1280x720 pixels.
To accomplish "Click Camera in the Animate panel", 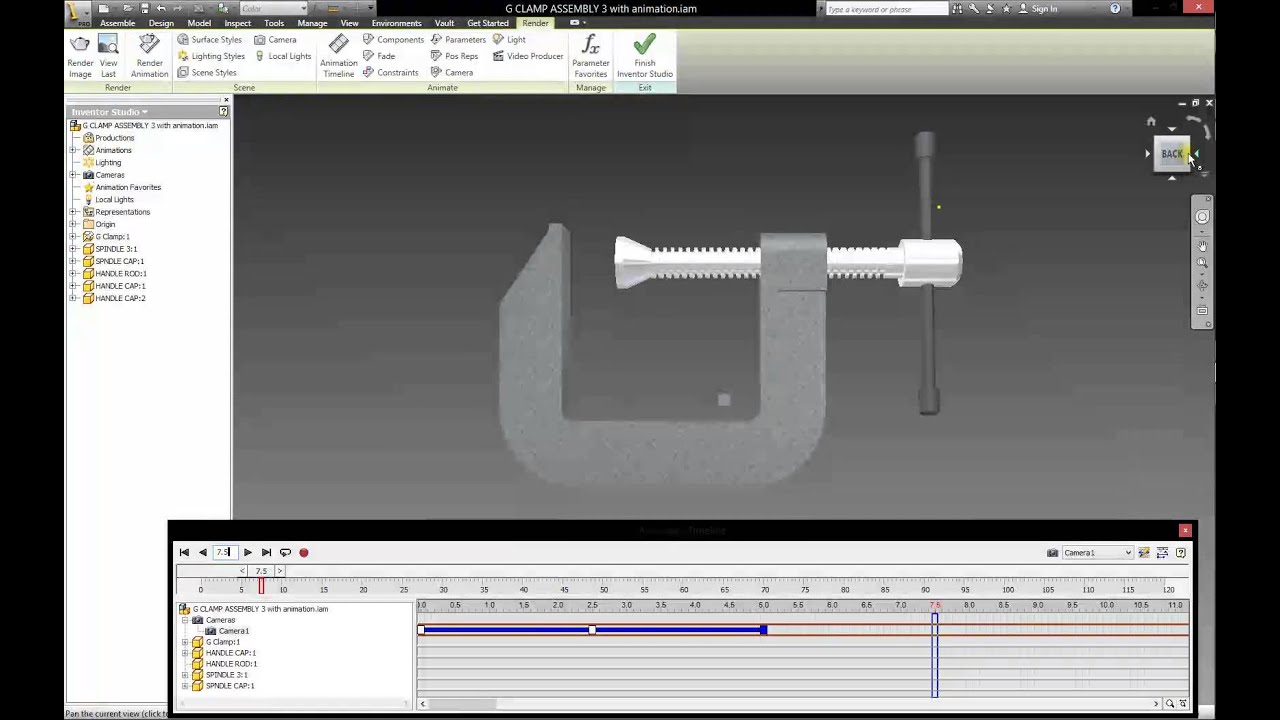I will [452, 72].
